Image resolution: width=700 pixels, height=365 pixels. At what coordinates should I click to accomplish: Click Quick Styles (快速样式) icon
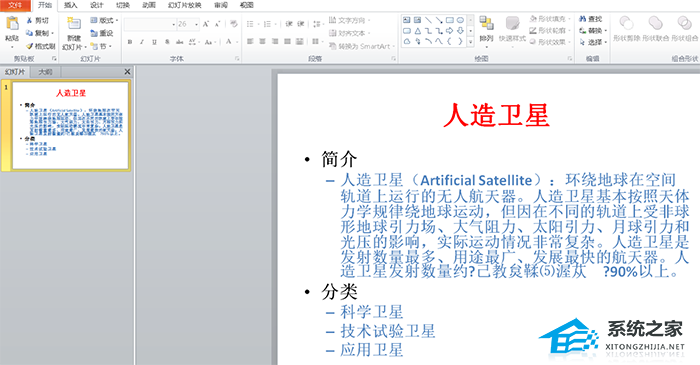coord(512,24)
